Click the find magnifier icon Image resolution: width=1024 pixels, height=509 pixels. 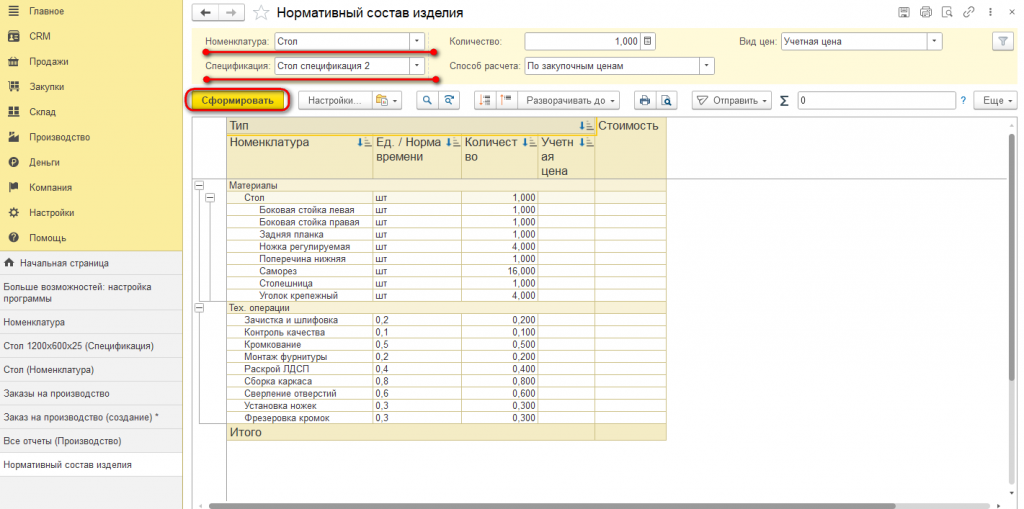tap(427, 101)
